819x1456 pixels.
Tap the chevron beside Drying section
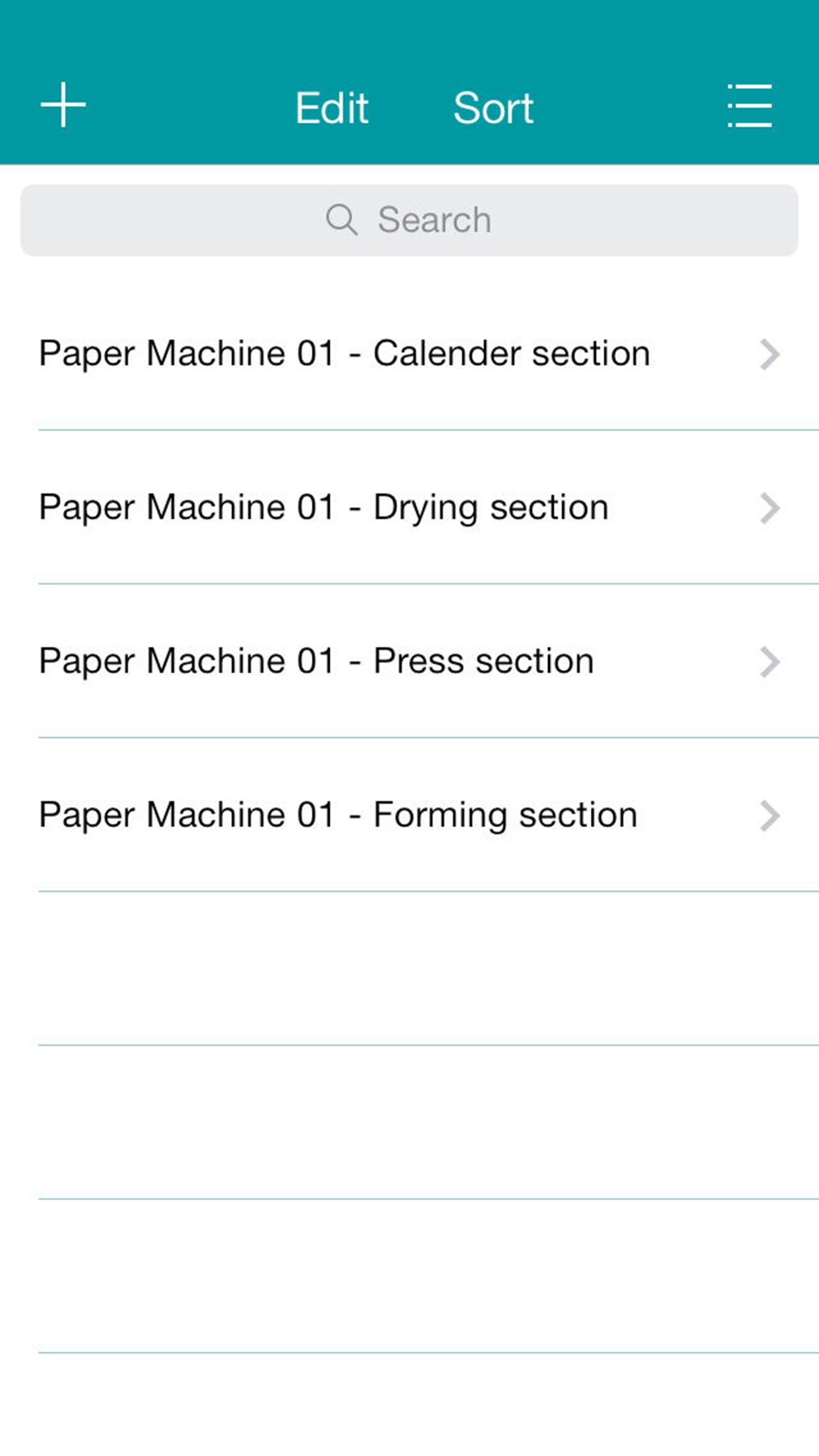pos(769,508)
